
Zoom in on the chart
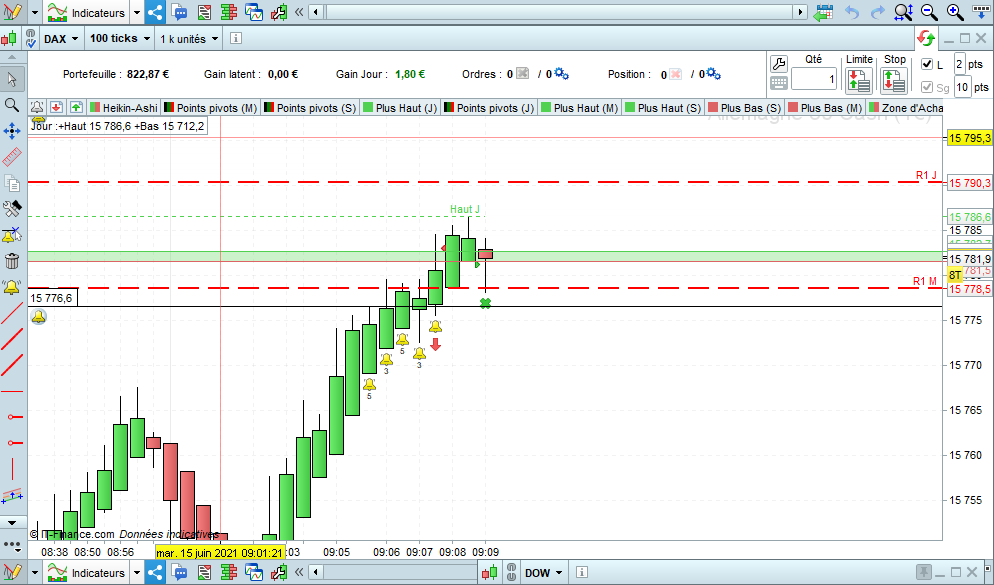click(955, 12)
